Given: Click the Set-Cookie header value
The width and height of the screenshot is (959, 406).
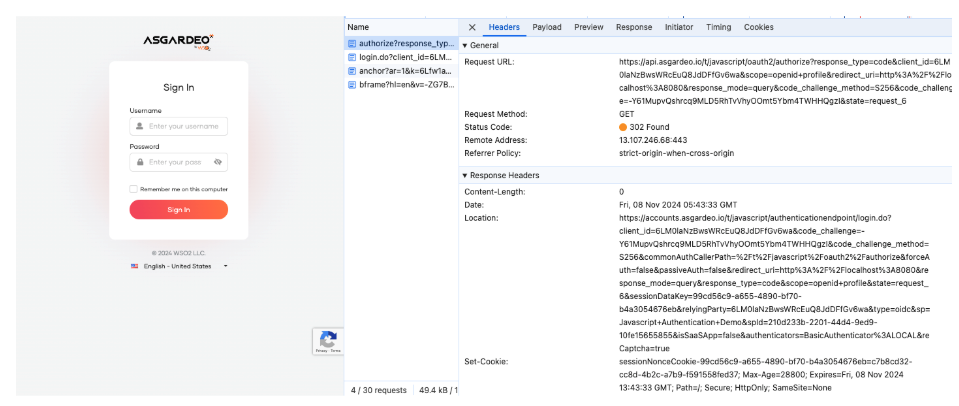Looking at the screenshot, I should tap(766, 374).
